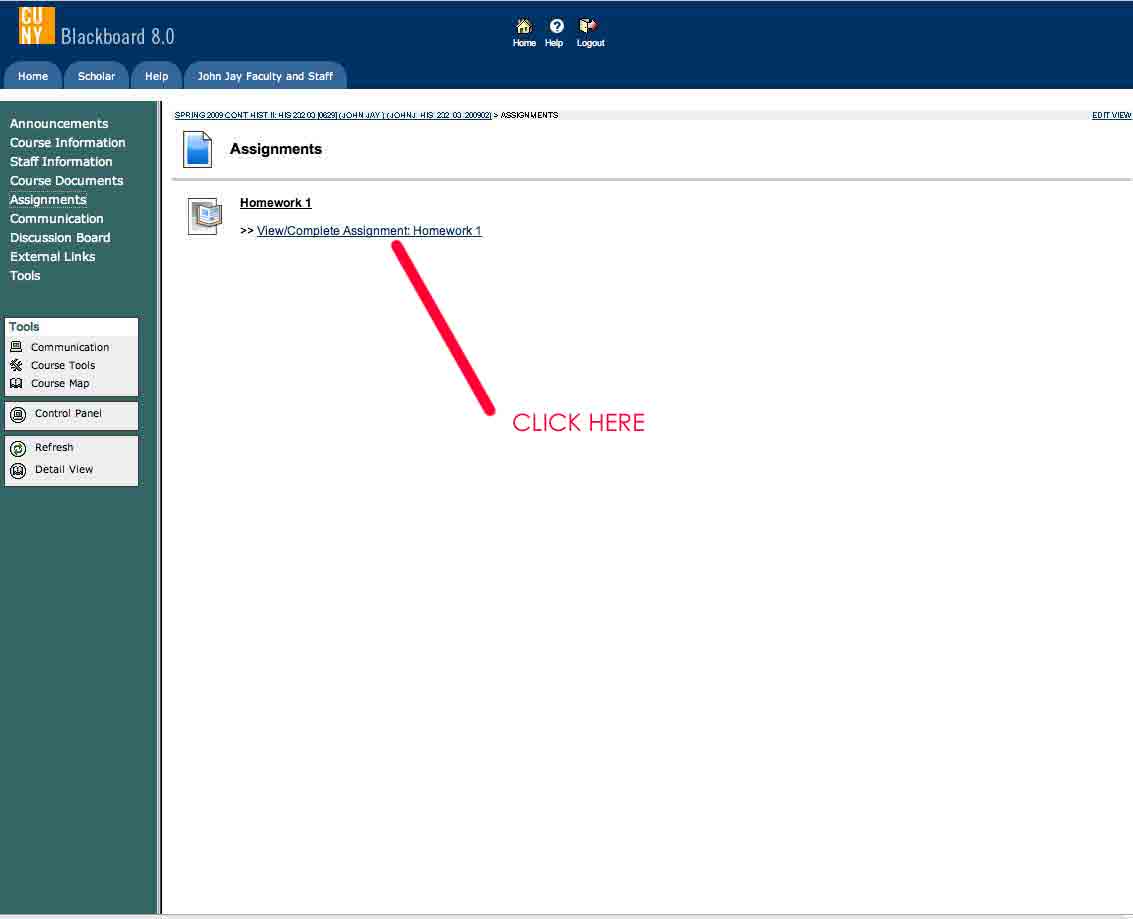The width and height of the screenshot is (1133, 919).
Task: Click the Course Map link
Action: (60, 383)
